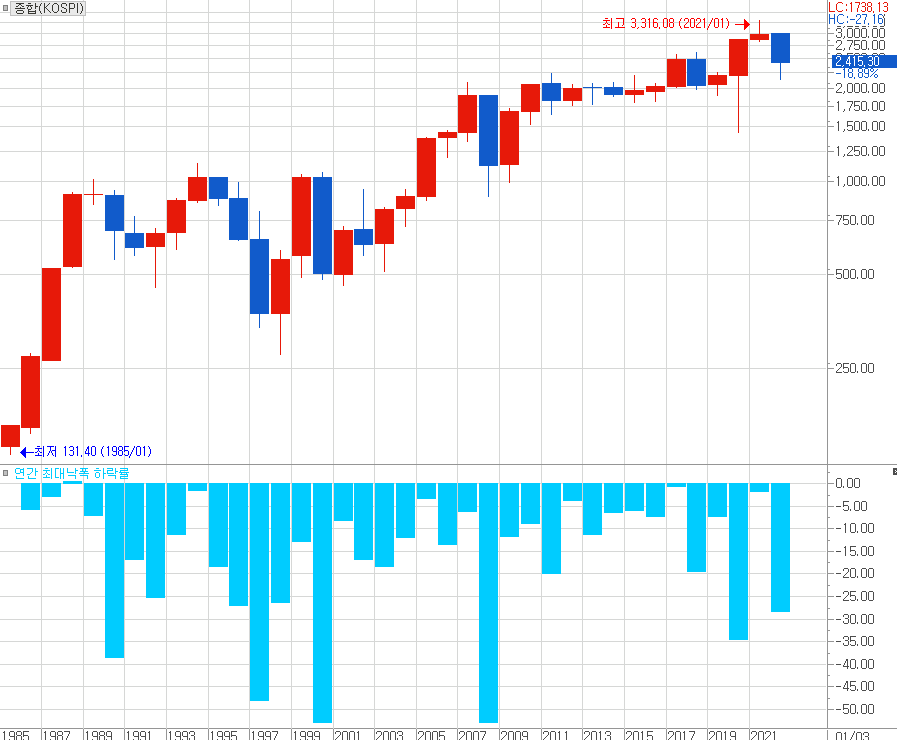
Task: Click the HC:-27.16 readout
Action: pyautogui.click(x=859, y=19)
